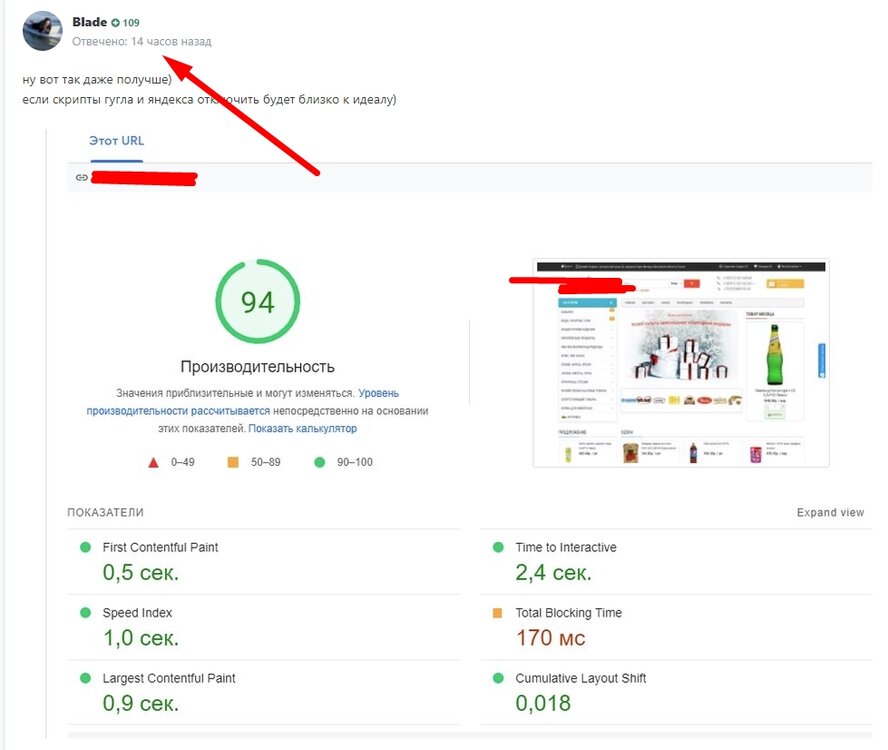Click green dot beside Cumulative Layout Shift
The width and height of the screenshot is (888, 750).
(x=498, y=678)
